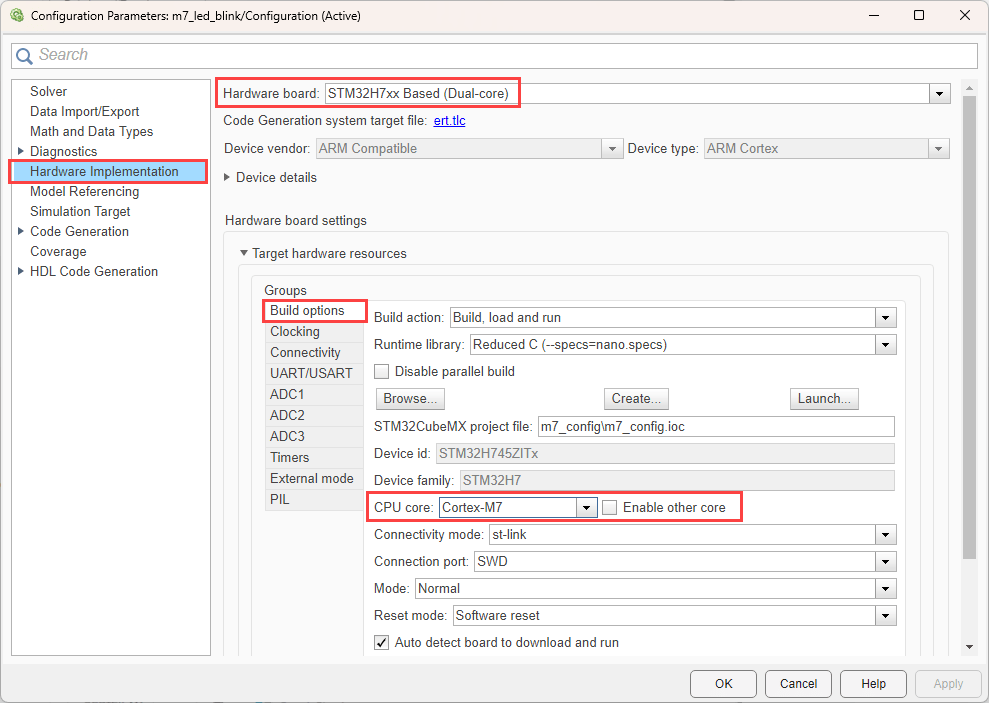Collapse Target hardware resources section
Viewport: 989px width, 703px height.
click(243, 253)
